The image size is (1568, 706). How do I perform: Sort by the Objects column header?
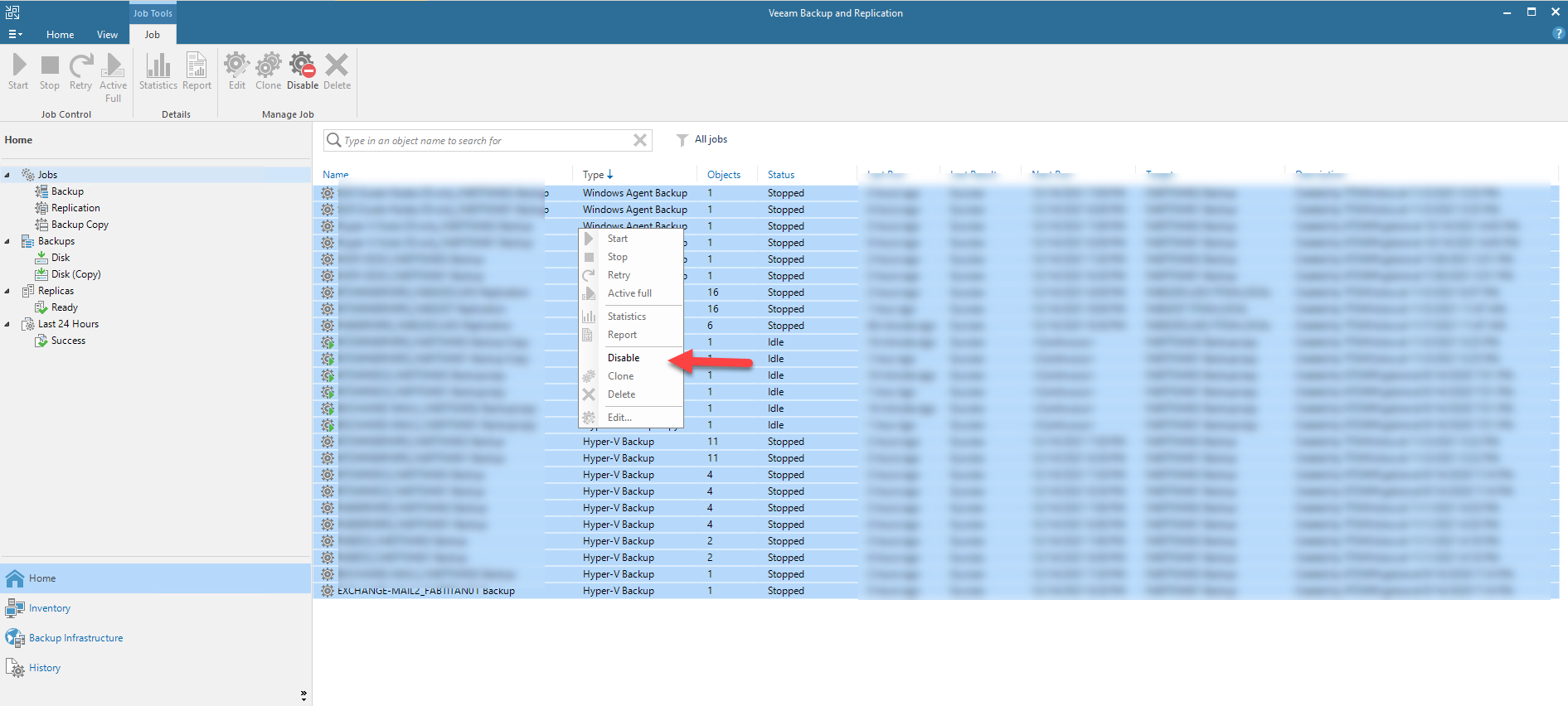point(724,175)
